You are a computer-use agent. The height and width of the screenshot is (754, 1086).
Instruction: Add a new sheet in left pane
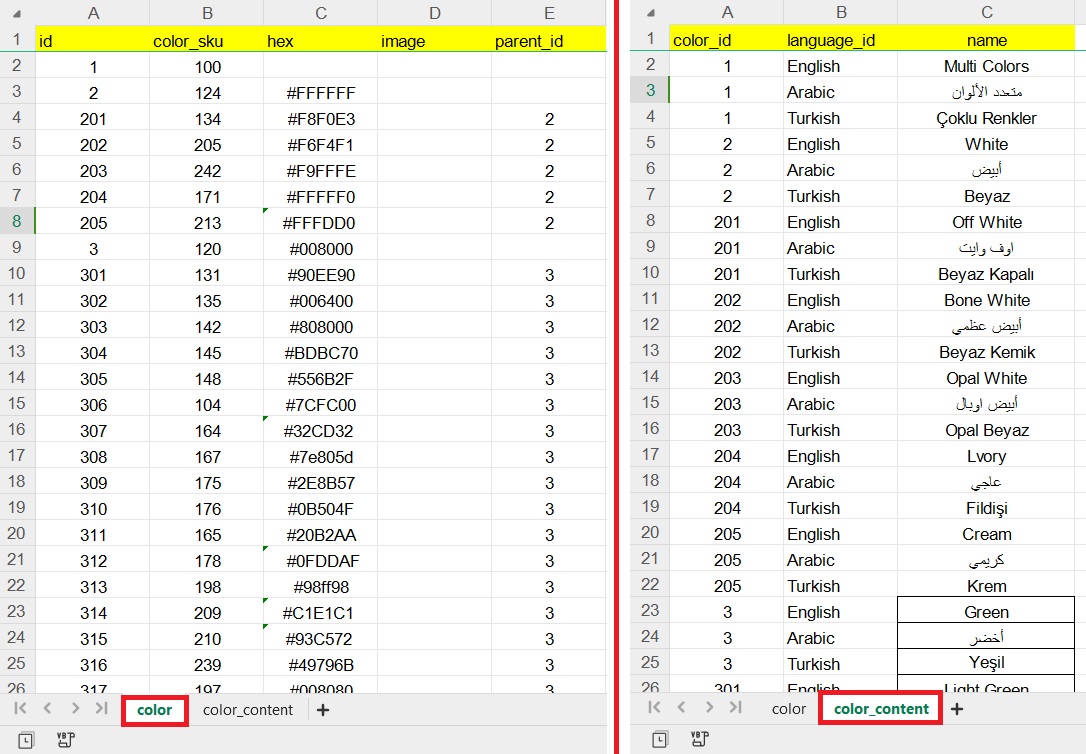pyautogui.click(x=322, y=710)
